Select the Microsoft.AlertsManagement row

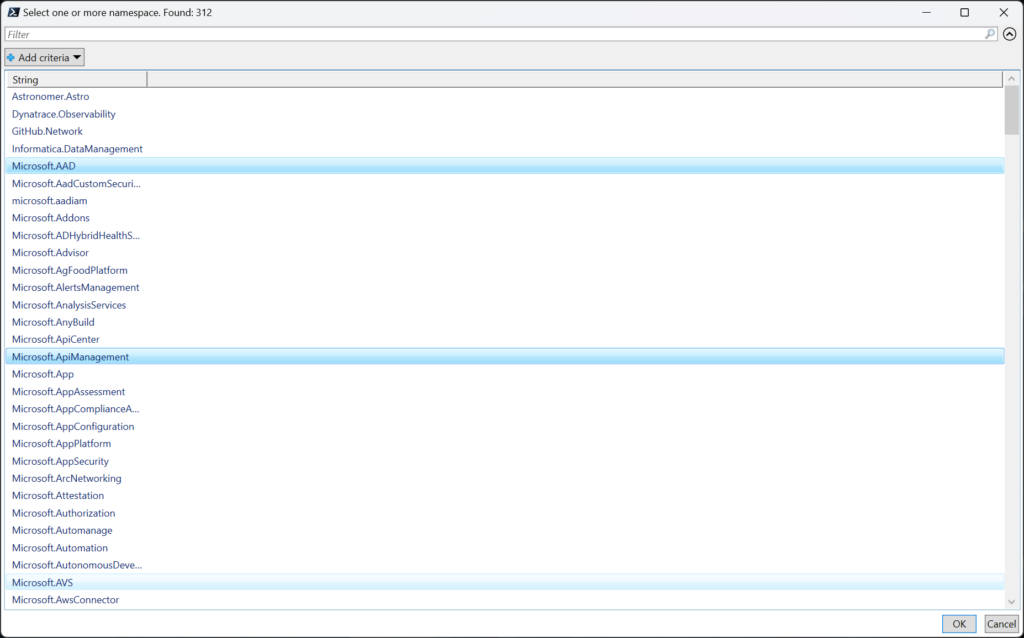[x=505, y=287]
